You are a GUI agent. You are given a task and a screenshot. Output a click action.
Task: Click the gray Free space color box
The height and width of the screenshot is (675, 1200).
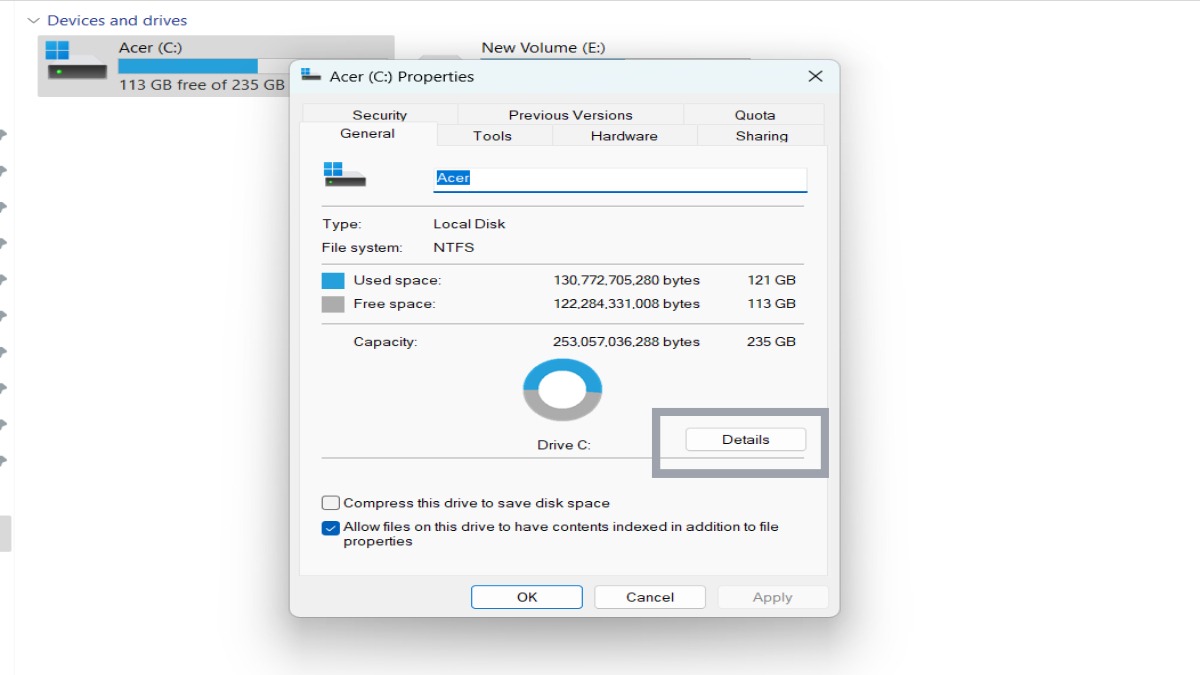pos(333,304)
